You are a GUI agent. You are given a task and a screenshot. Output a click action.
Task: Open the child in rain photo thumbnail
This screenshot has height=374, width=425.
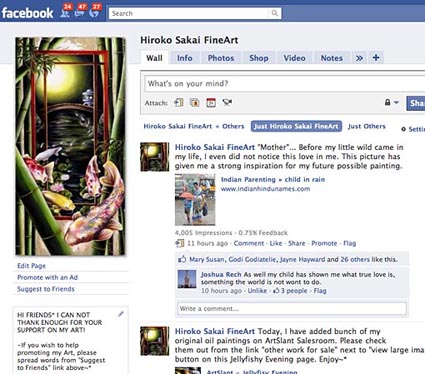coord(195,200)
